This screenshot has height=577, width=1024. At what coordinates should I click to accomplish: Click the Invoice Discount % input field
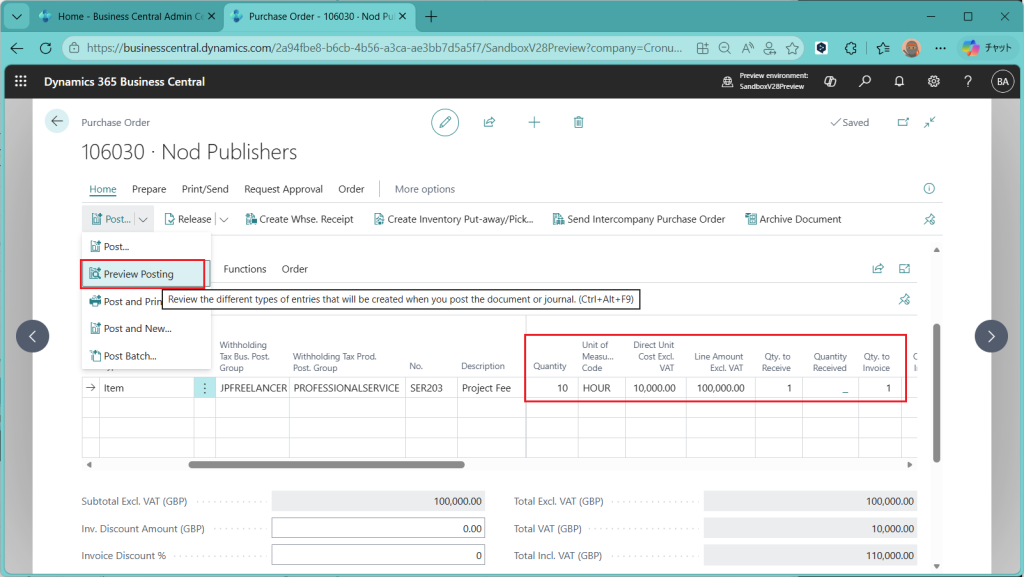coord(379,555)
